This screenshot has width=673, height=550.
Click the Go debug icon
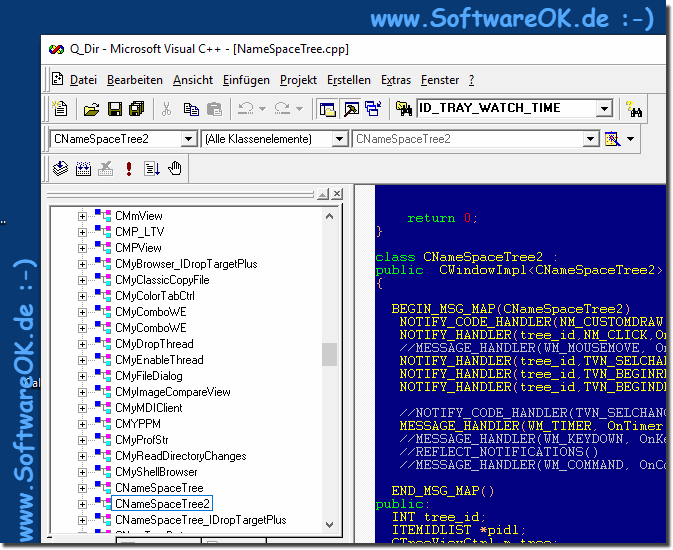point(152,168)
